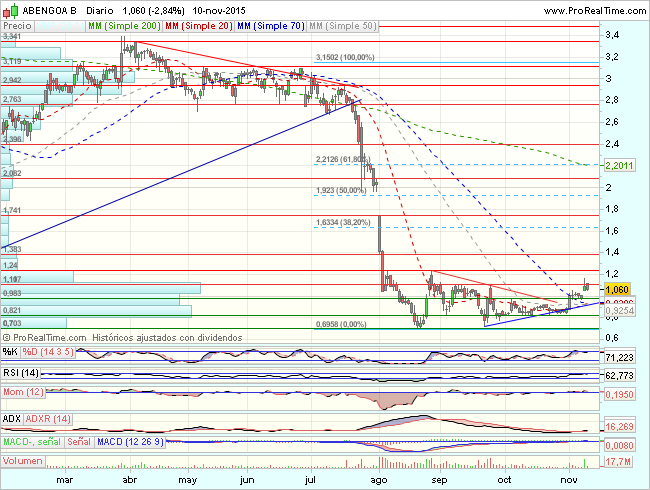The height and width of the screenshot is (490, 650).
Task: Click the 1,060 (-2,84%) price quote
Action: (153, 11)
